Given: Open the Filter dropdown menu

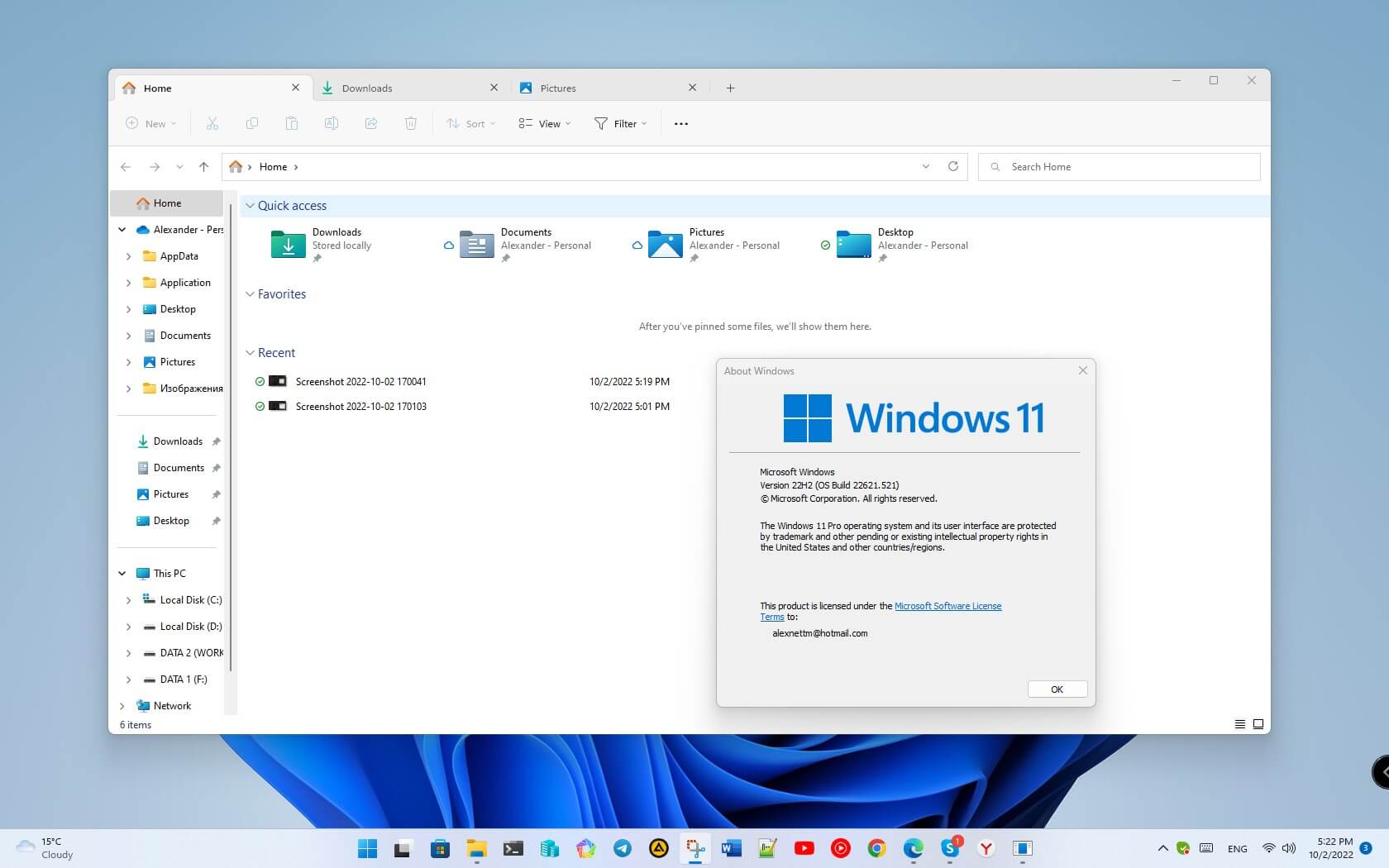Looking at the screenshot, I should coord(620,123).
